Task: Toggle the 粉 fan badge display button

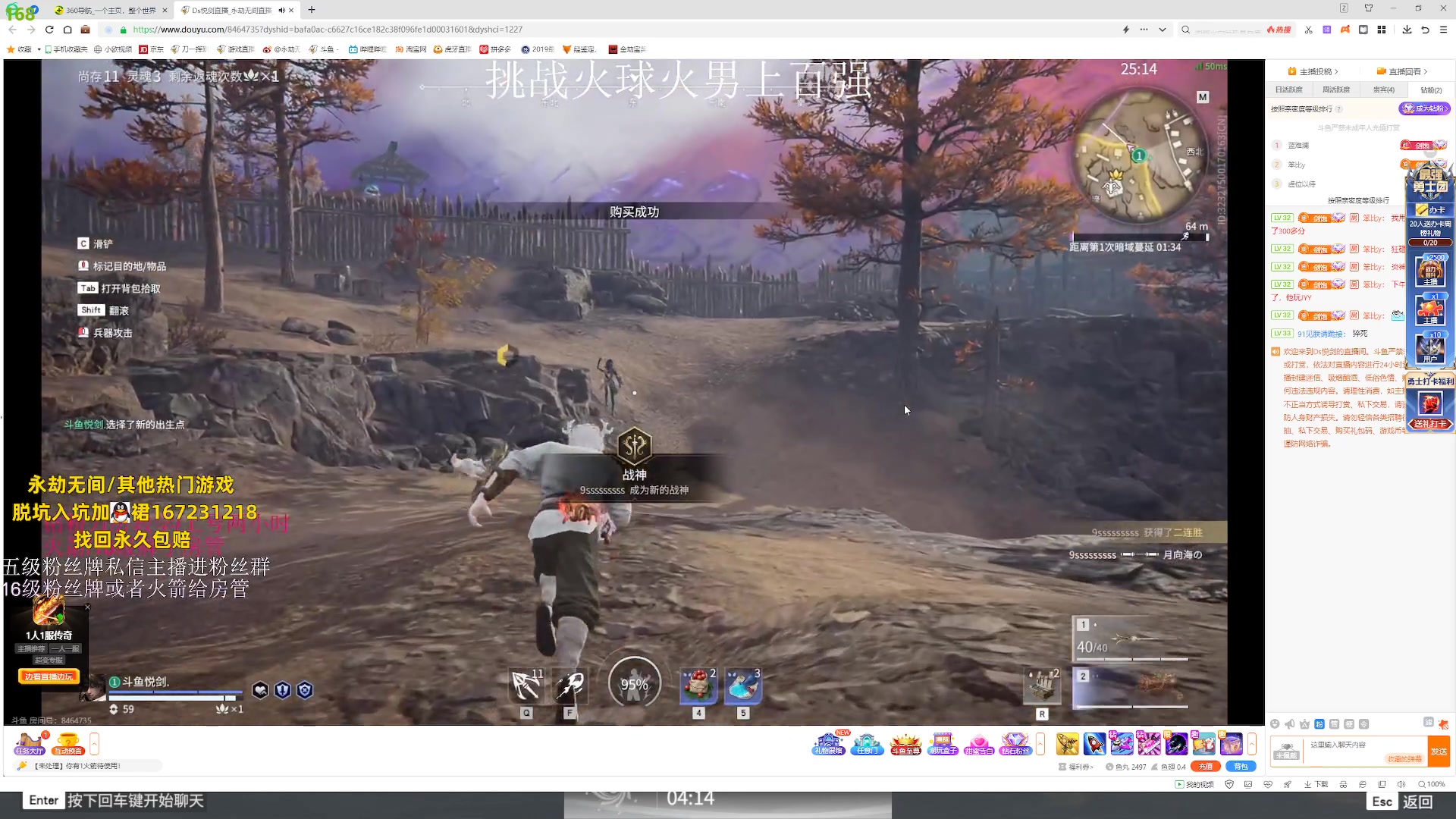Action: 1319,724
